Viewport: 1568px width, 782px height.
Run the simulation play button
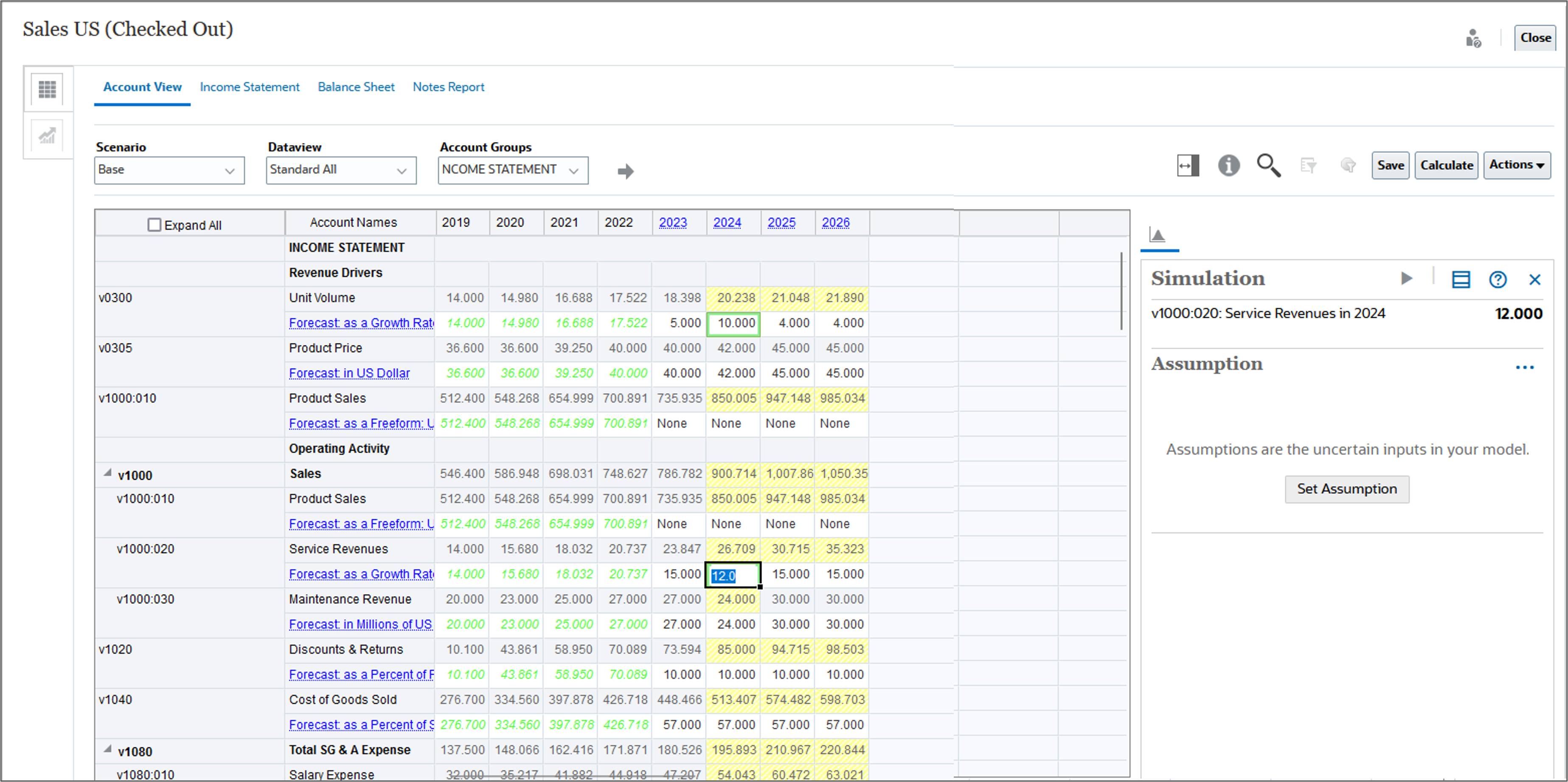pos(1406,279)
